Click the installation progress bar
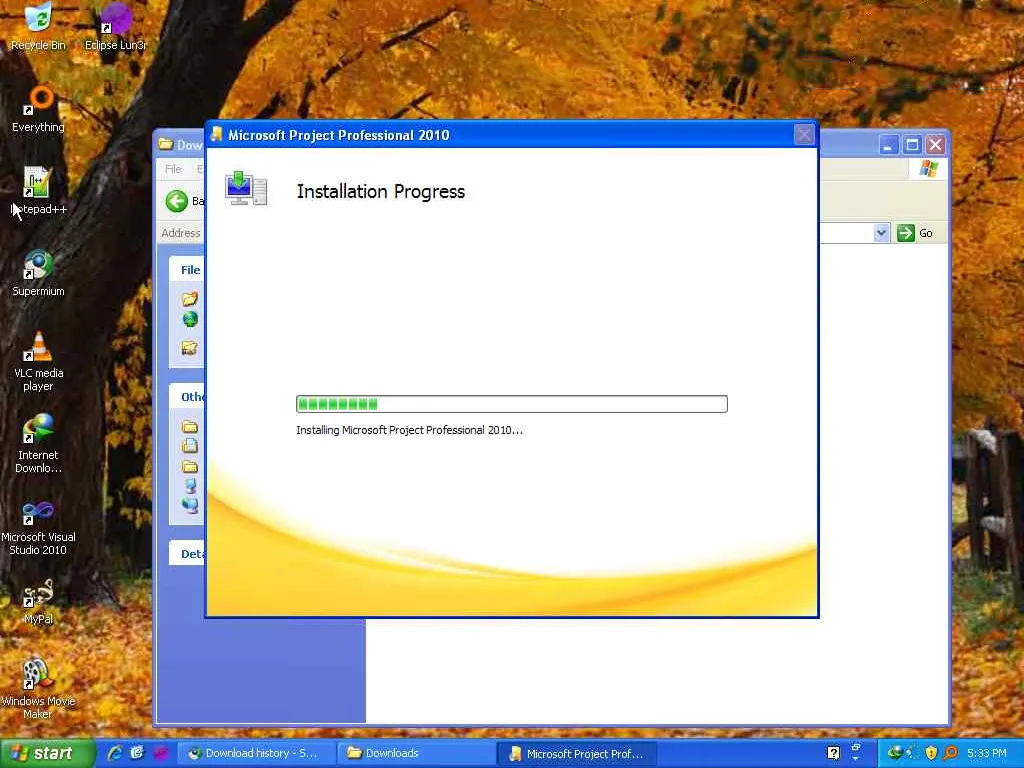Image resolution: width=1024 pixels, height=768 pixels. point(511,404)
